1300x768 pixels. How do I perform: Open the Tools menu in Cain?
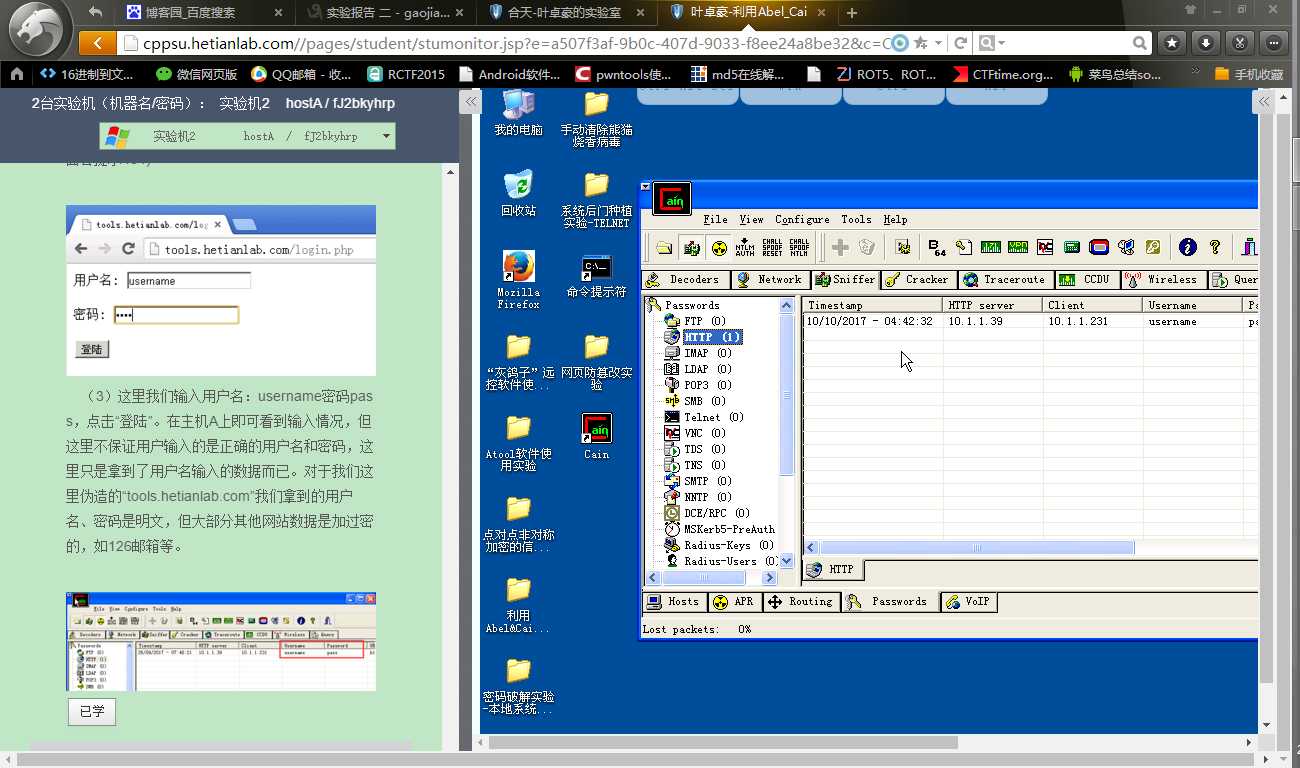pyautogui.click(x=856, y=219)
